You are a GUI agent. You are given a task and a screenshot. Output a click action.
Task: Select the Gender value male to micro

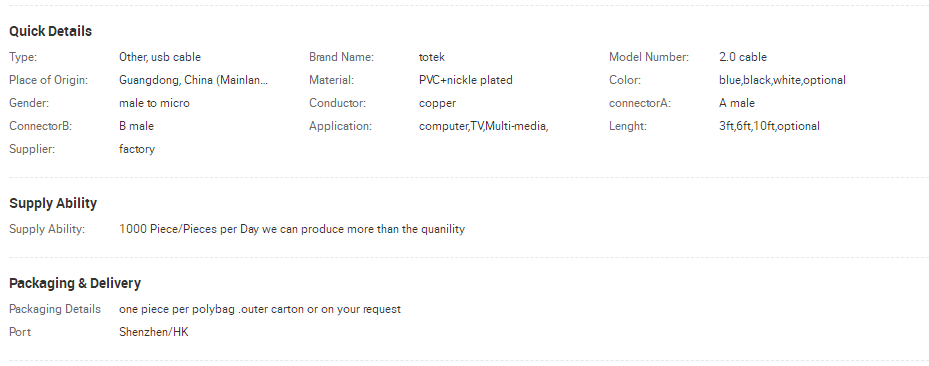[x=155, y=103]
